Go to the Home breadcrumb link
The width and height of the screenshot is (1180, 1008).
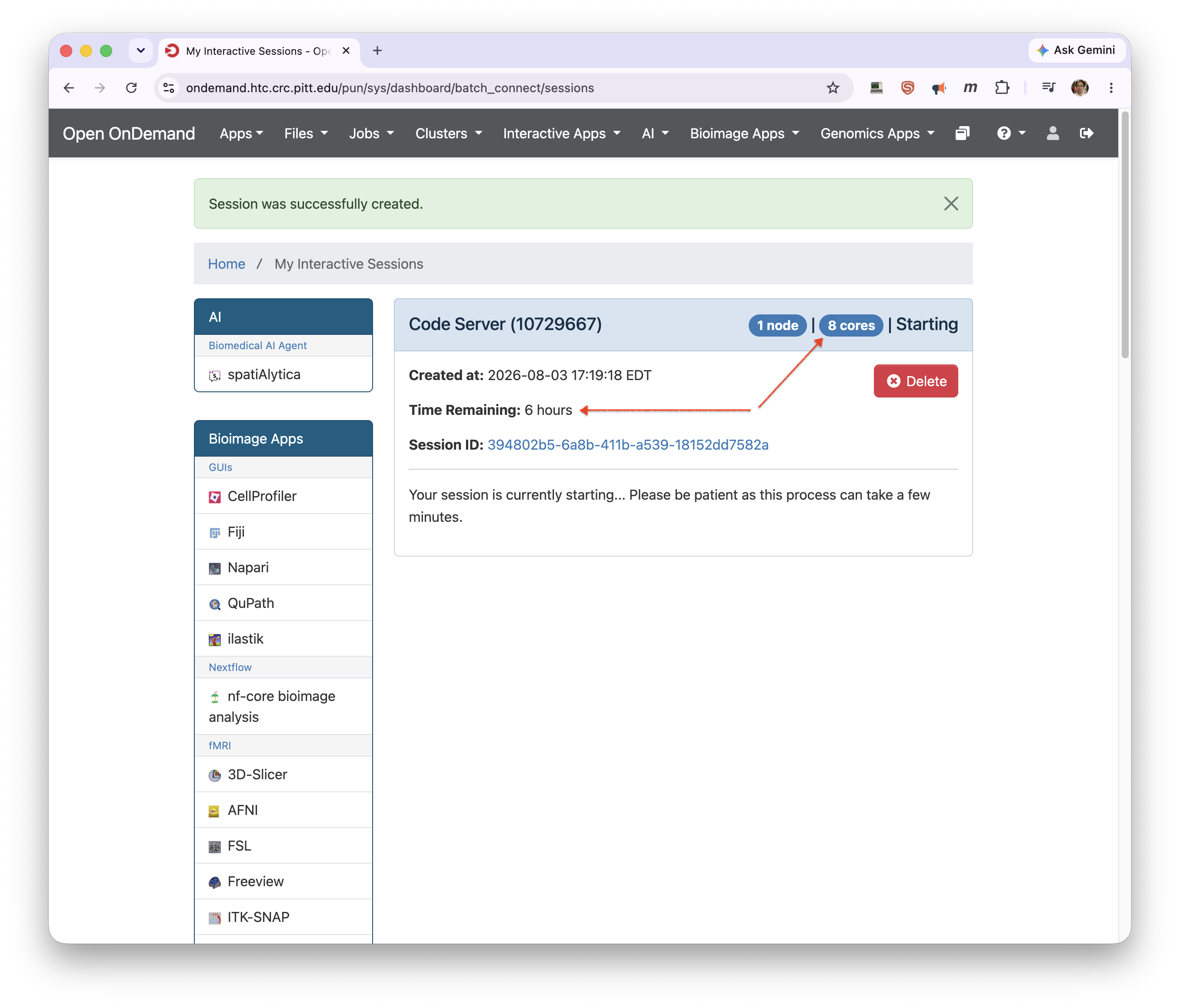click(x=227, y=264)
